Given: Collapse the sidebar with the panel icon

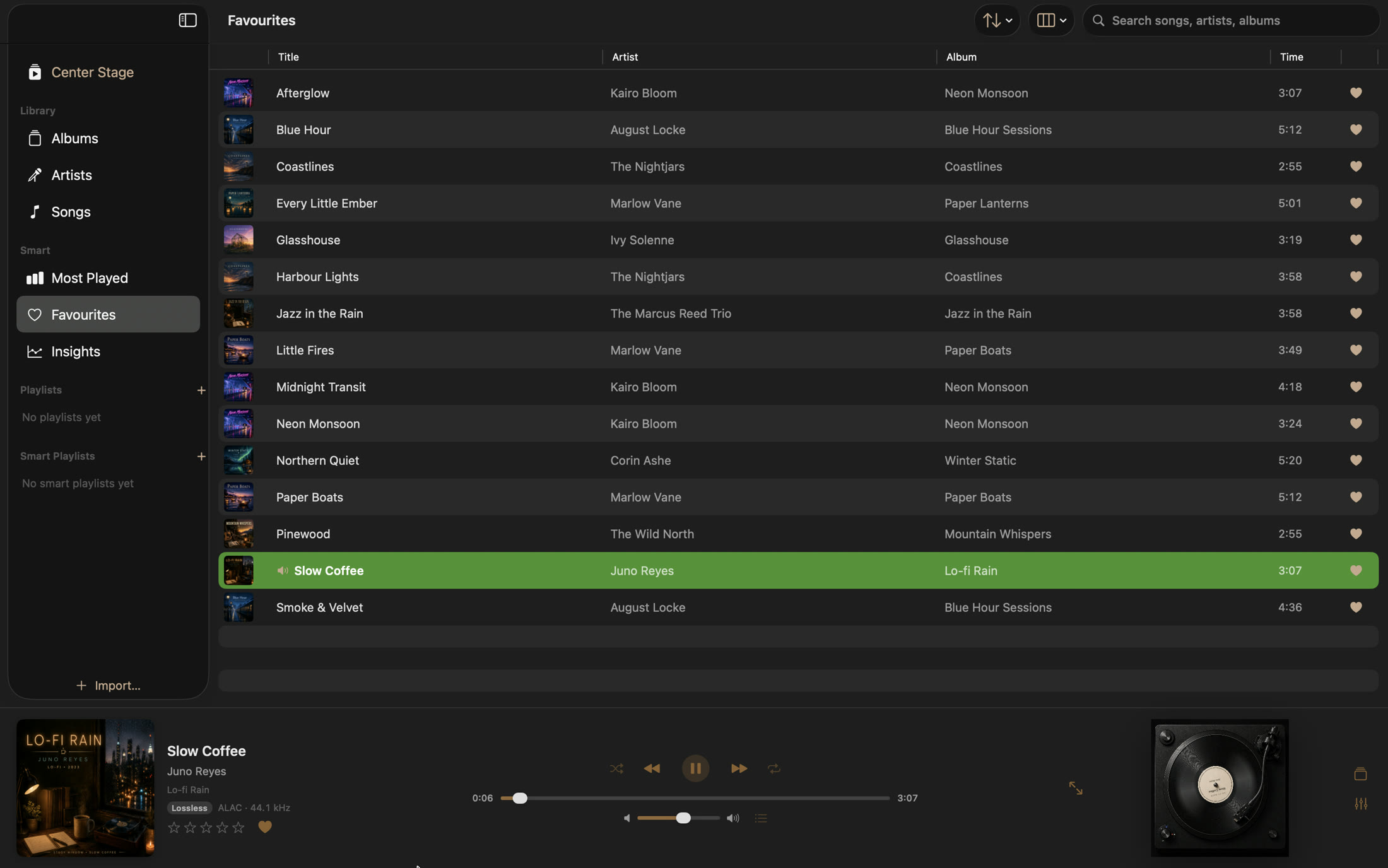Looking at the screenshot, I should pyautogui.click(x=187, y=20).
